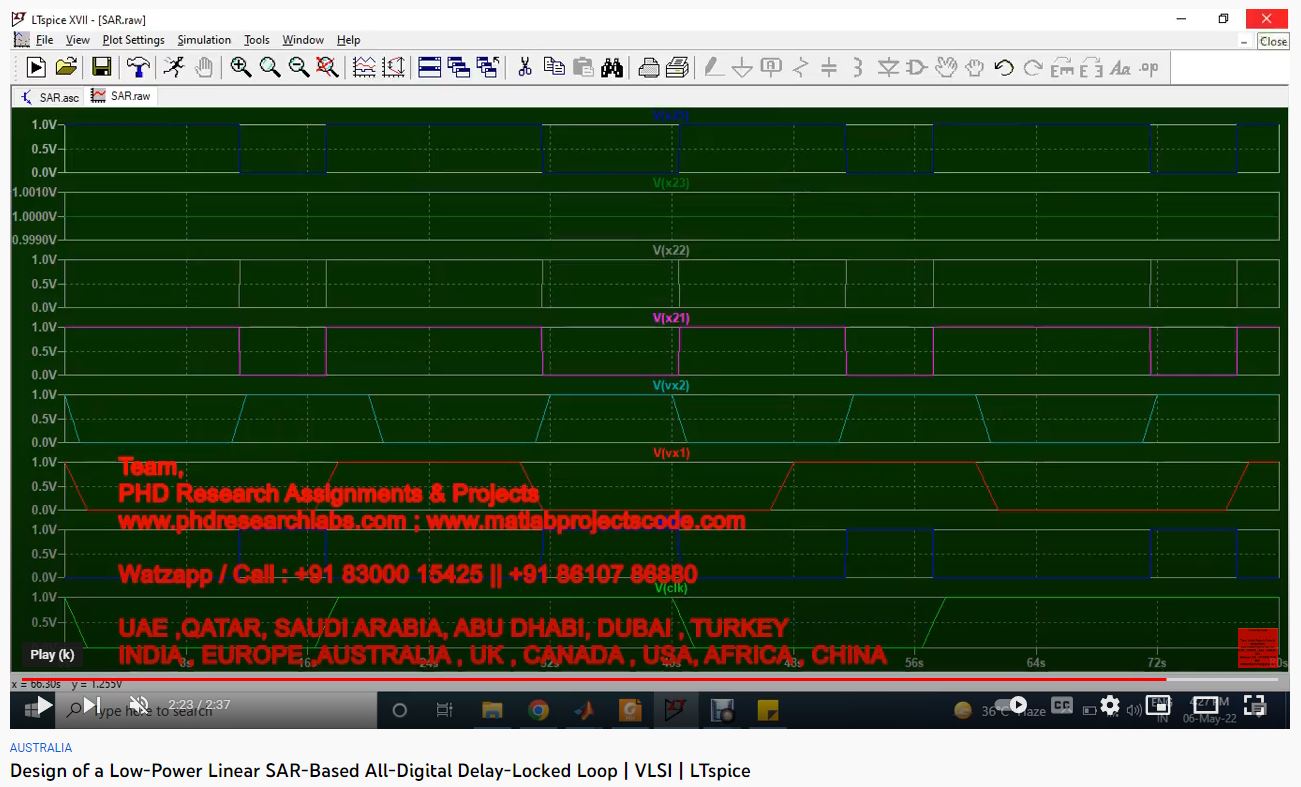Click the Save floppy disk icon
The image size is (1301, 787).
click(101, 67)
